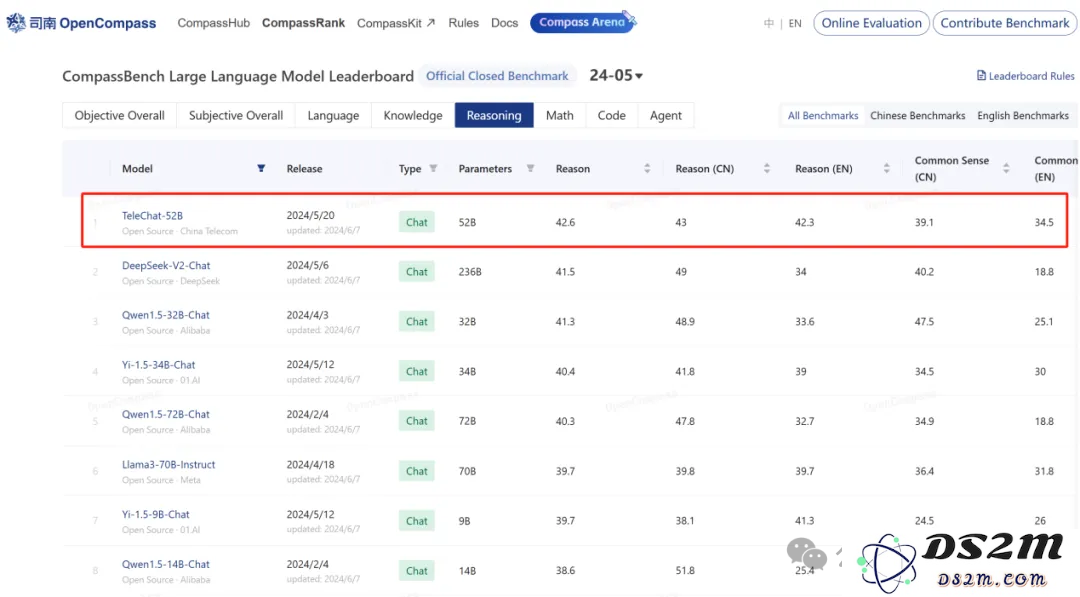Select the Code tab
The height and width of the screenshot is (597, 1080).
(612, 115)
